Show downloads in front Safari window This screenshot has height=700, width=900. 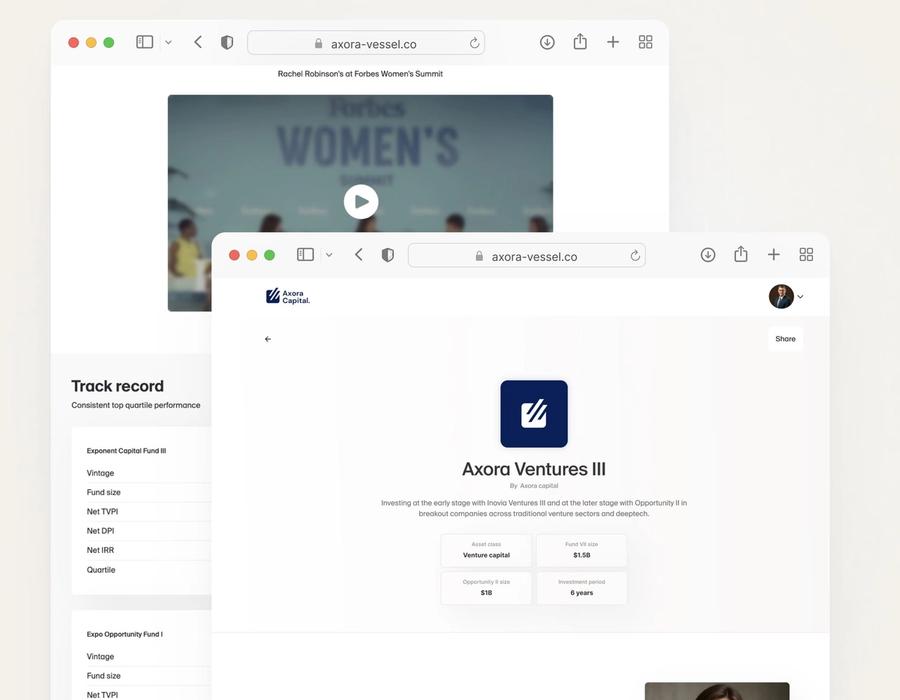coord(708,254)
